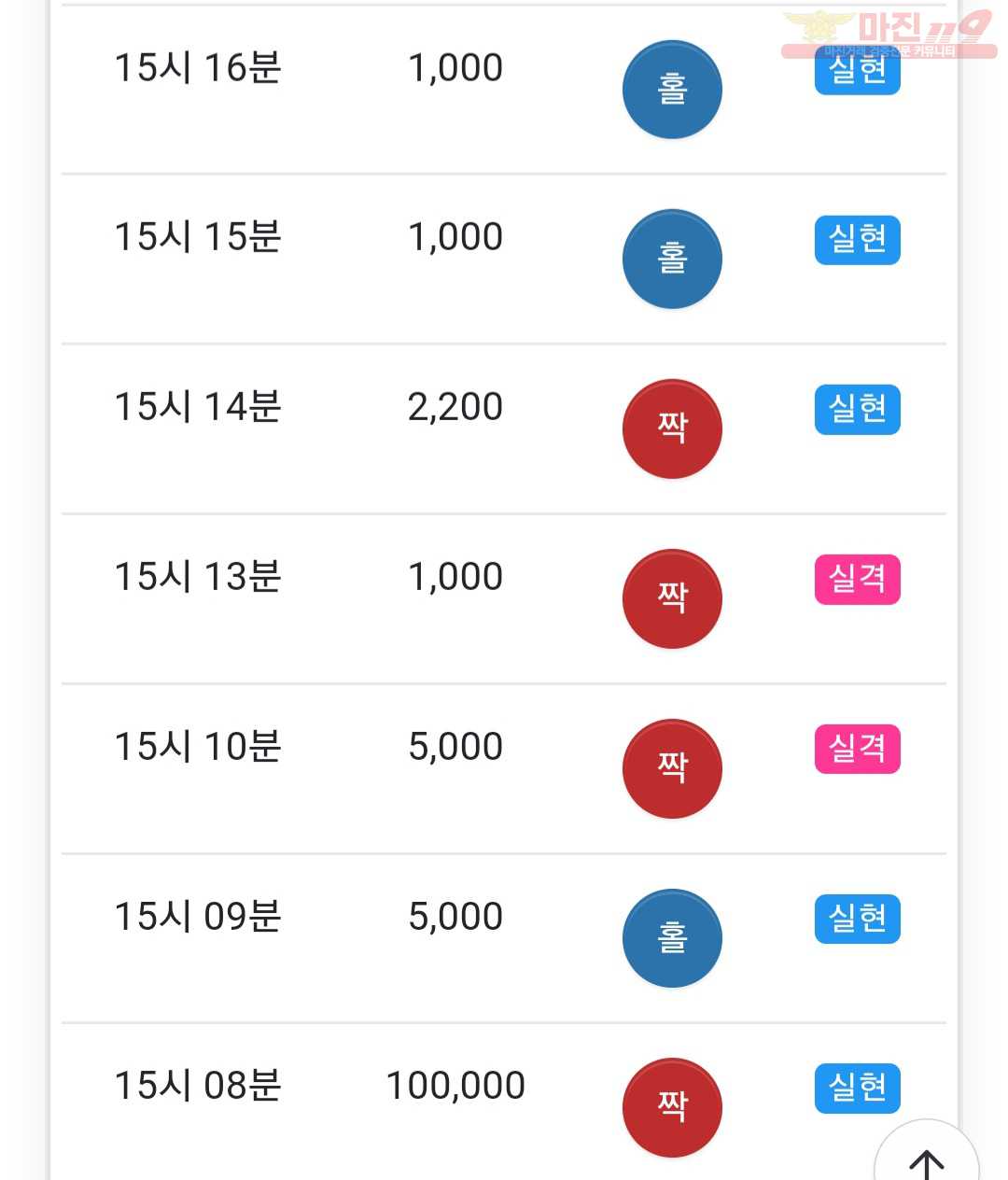This screenshot has height=1180, width=1008.
Task: Tap the scroll-to-top arrow button
Action: pos(926,1158)
